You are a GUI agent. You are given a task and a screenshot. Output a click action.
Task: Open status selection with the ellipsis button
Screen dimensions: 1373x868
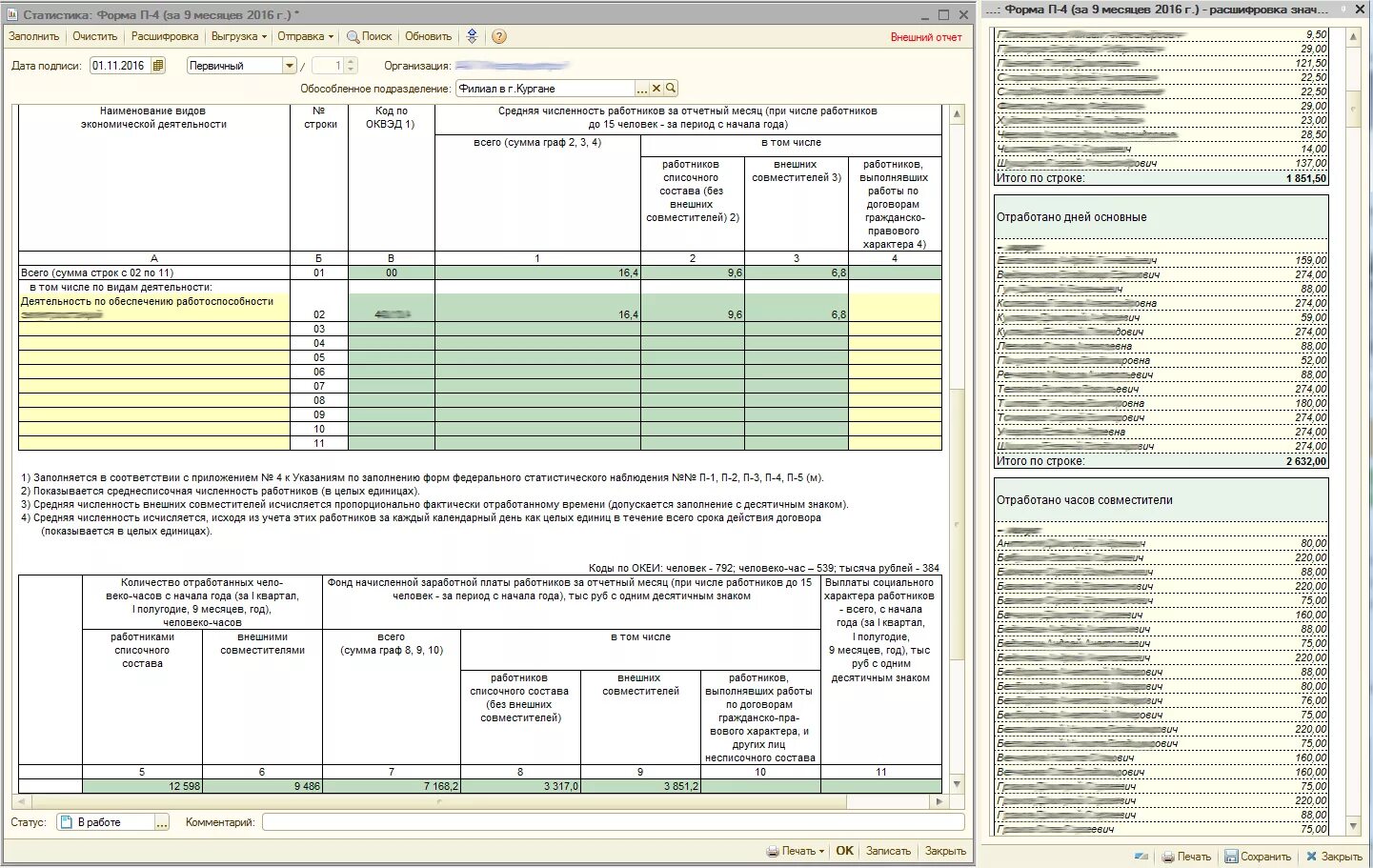click(x=162, y=822)
